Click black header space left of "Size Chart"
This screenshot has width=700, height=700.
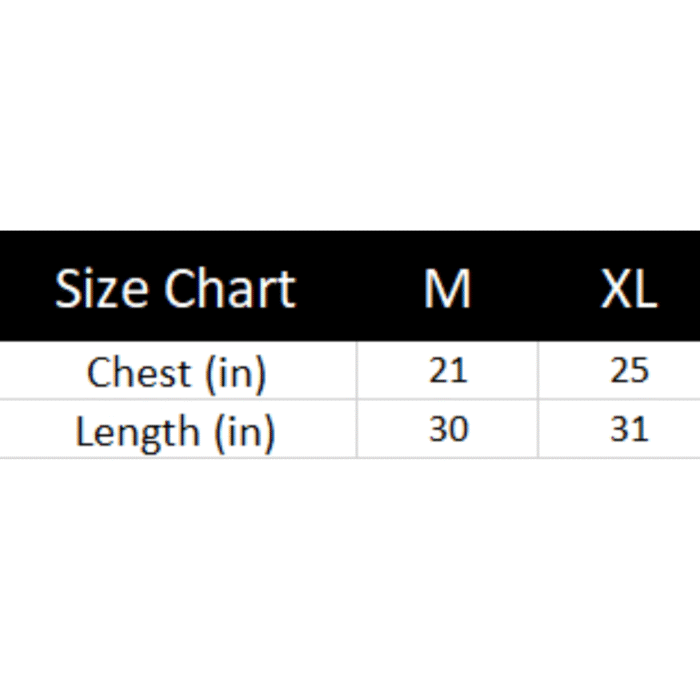[x=25, y=289]
